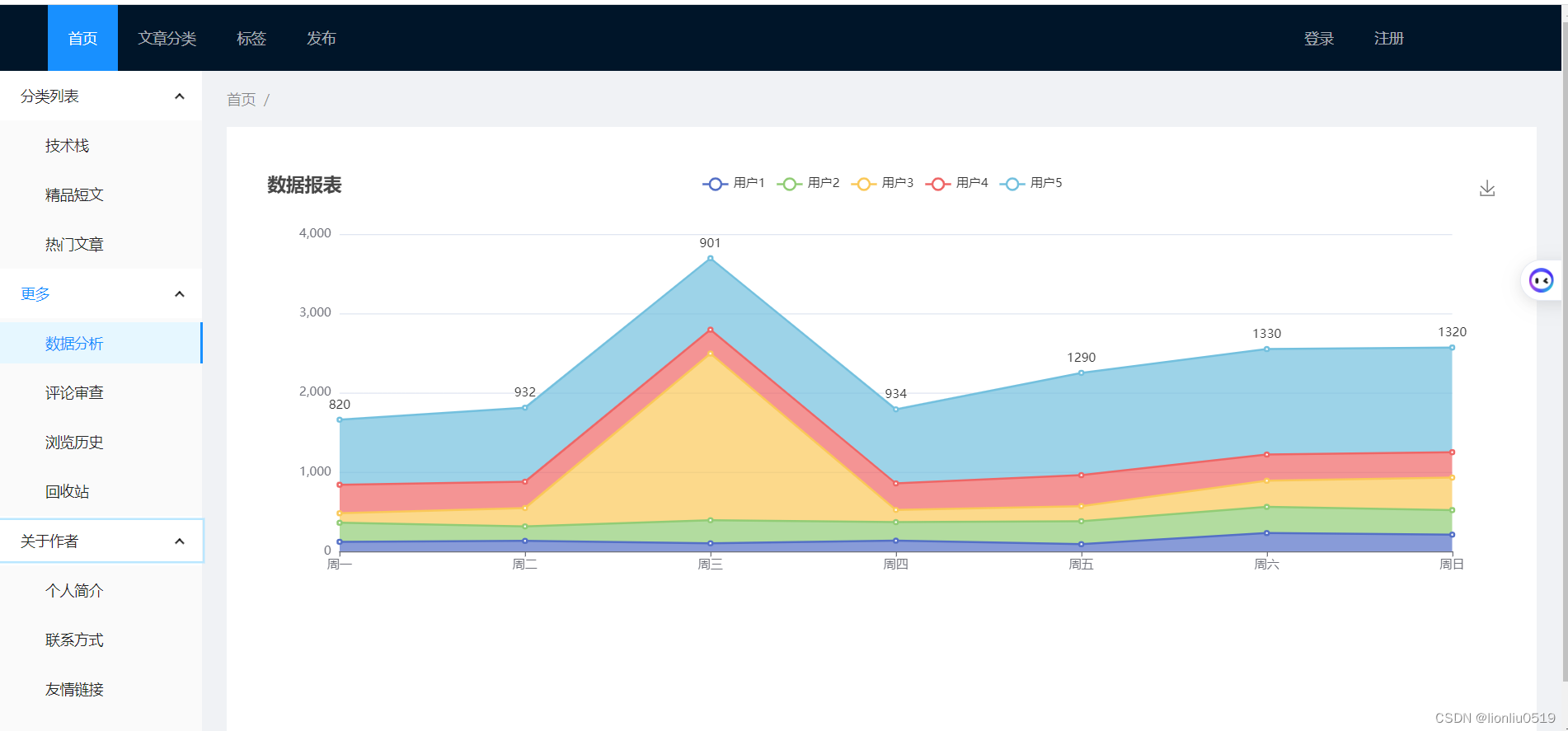
Task: Click the 数据报表 chart title
Action: pos(304,185)
